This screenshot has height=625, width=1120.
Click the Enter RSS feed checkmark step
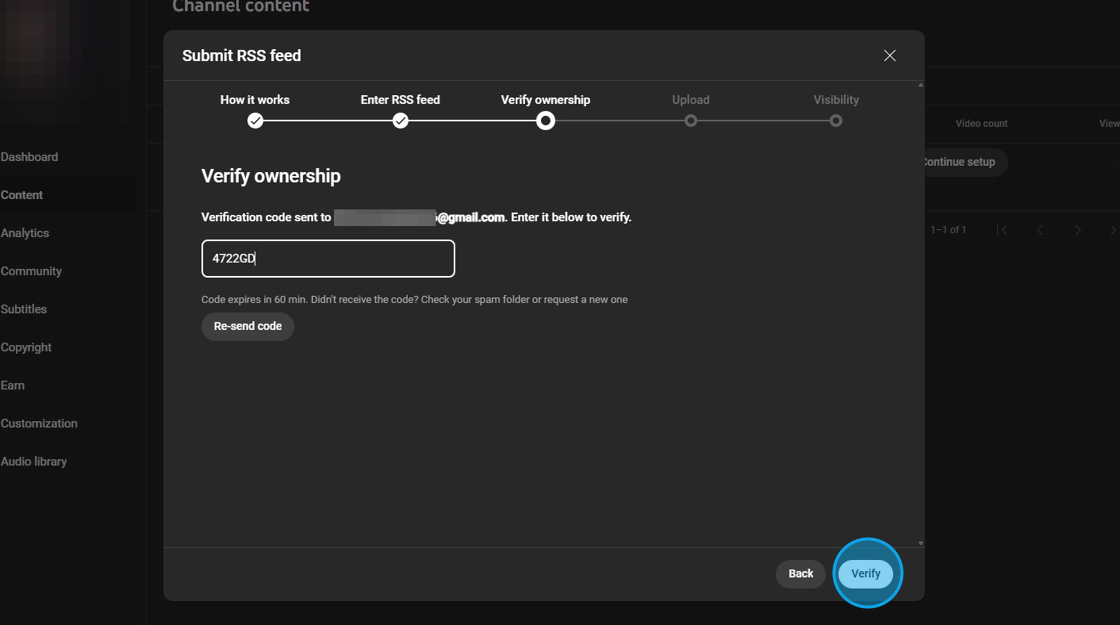tap(400, 121)
